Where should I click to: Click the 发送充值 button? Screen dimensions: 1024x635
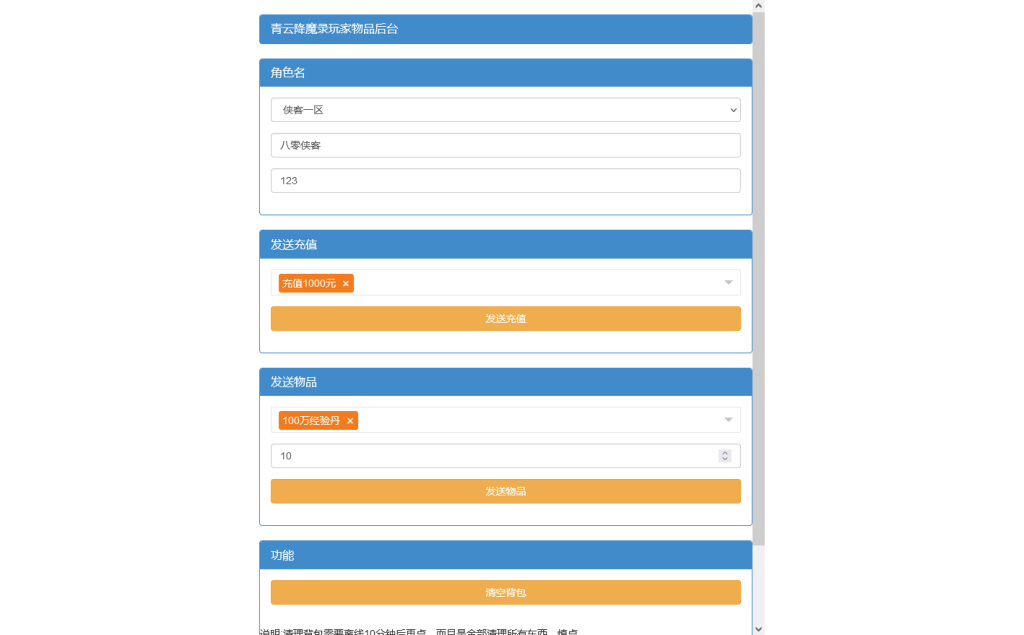pos(505,318)
